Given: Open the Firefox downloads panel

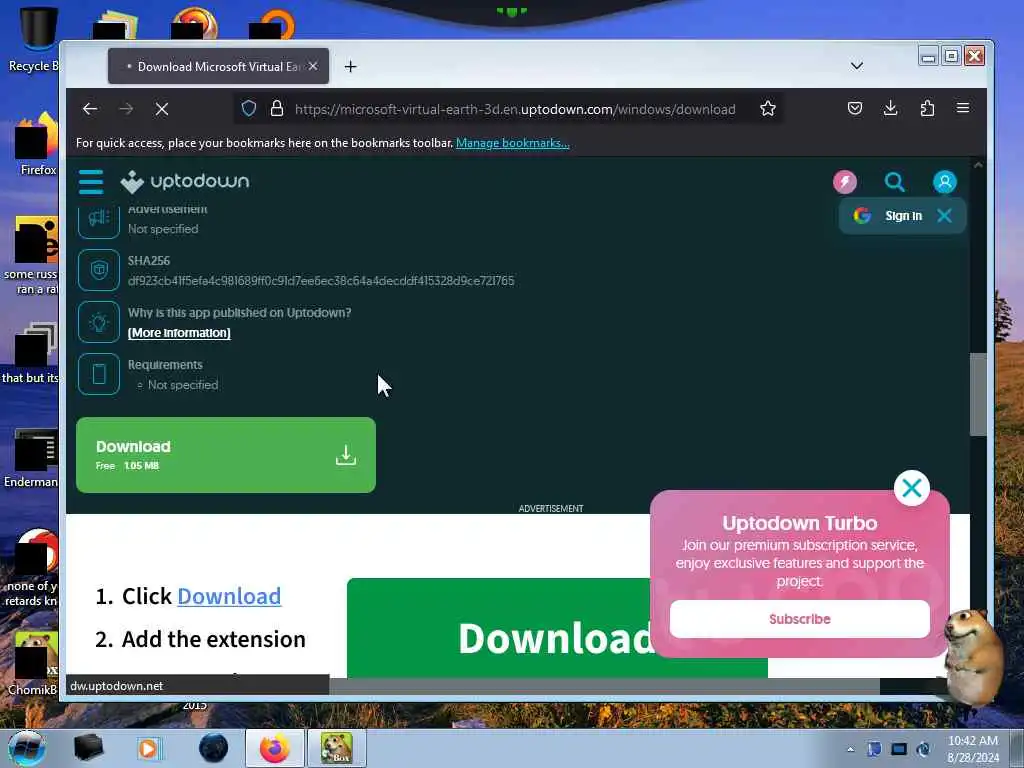Looking at the screenshot, I should (x=891, y=108).
